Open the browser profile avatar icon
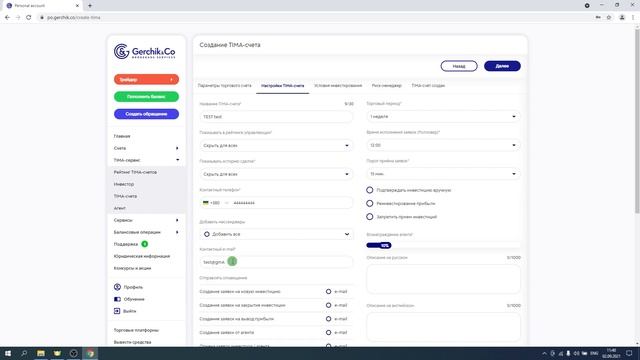 pyautogui.click(x=622, y=18)
